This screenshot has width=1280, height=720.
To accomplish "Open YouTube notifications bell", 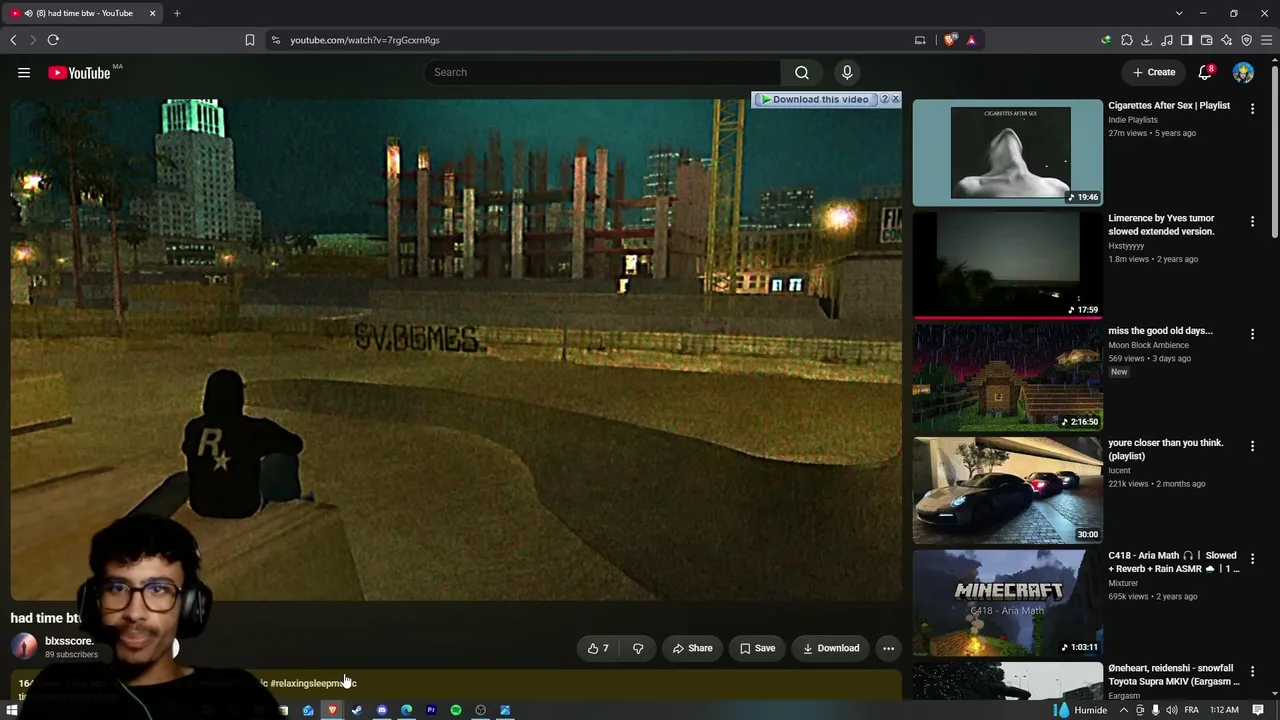I will 1205,72.
